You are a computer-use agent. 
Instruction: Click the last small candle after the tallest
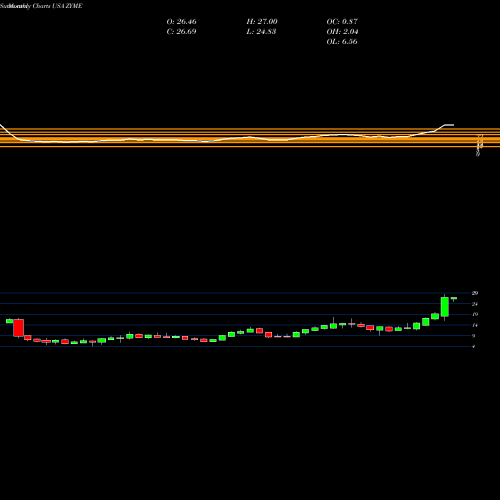pos(454,299)
